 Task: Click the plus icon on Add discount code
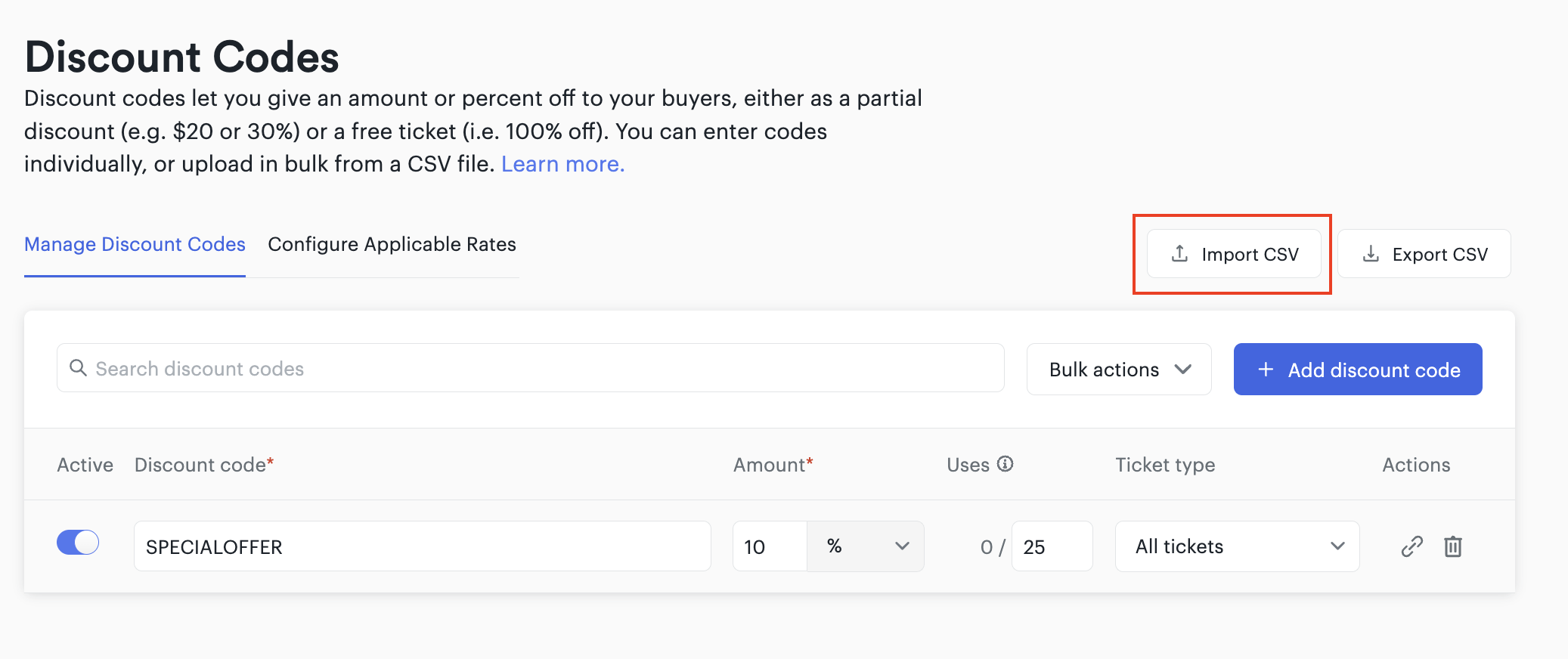1266,370
